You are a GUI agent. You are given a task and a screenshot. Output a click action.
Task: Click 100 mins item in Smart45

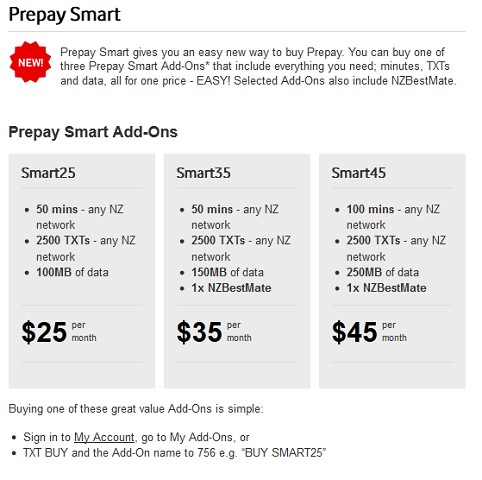point(393,217)
